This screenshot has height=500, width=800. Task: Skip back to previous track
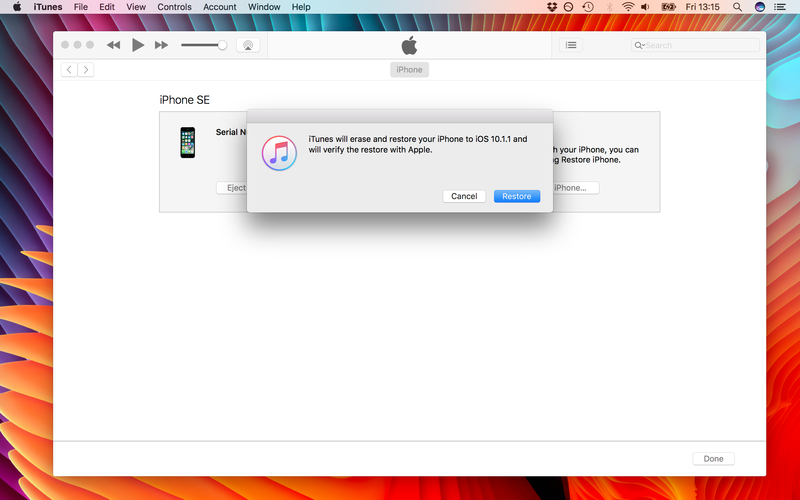pyautogui.click(x=113, y=45)
